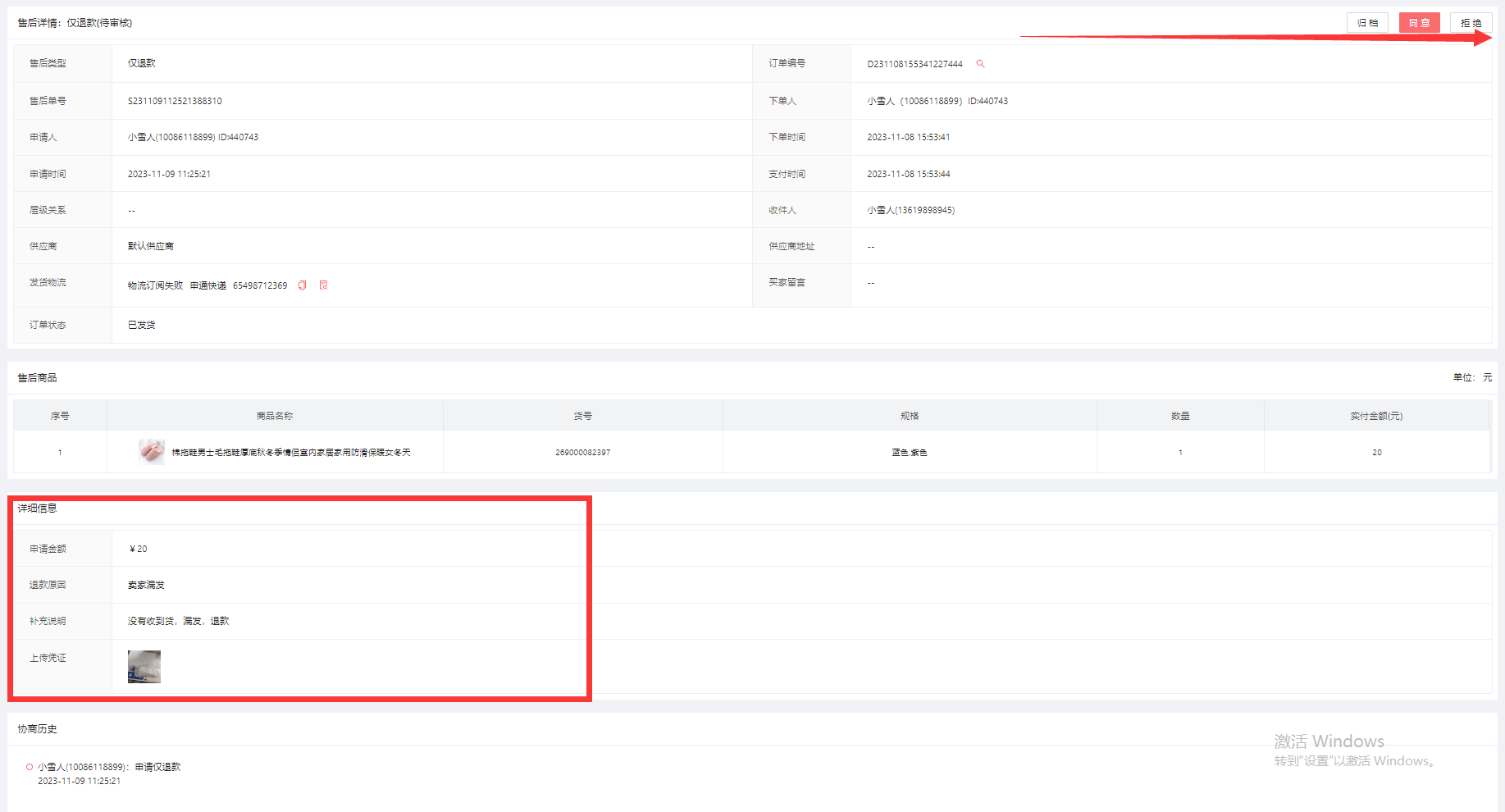Screen dimensions: 1505x812
Task: Click the tracking number 65498712369
Action: pyautogui.click(x=260, y=285)
